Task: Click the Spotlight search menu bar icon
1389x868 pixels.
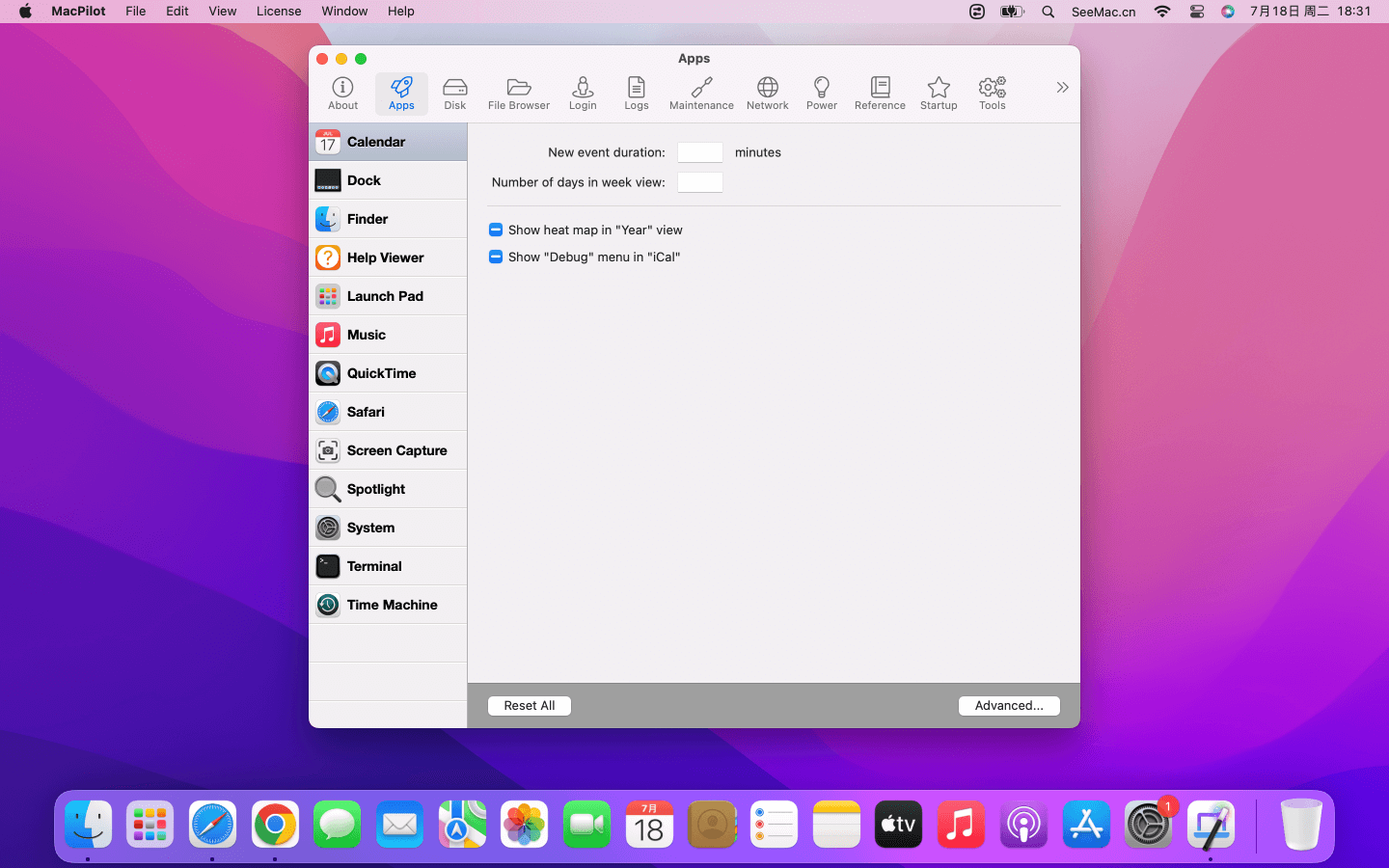Action: pyautogui.click(x=1049, y=12)
